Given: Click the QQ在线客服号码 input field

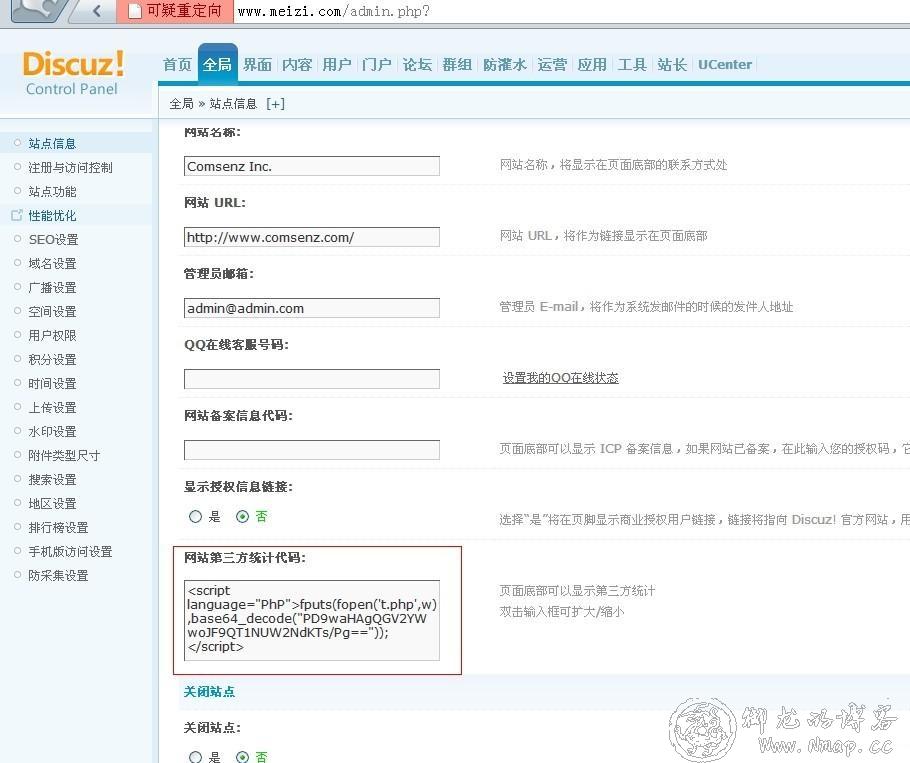Looking at the screenshot, I should pos(312,379).
